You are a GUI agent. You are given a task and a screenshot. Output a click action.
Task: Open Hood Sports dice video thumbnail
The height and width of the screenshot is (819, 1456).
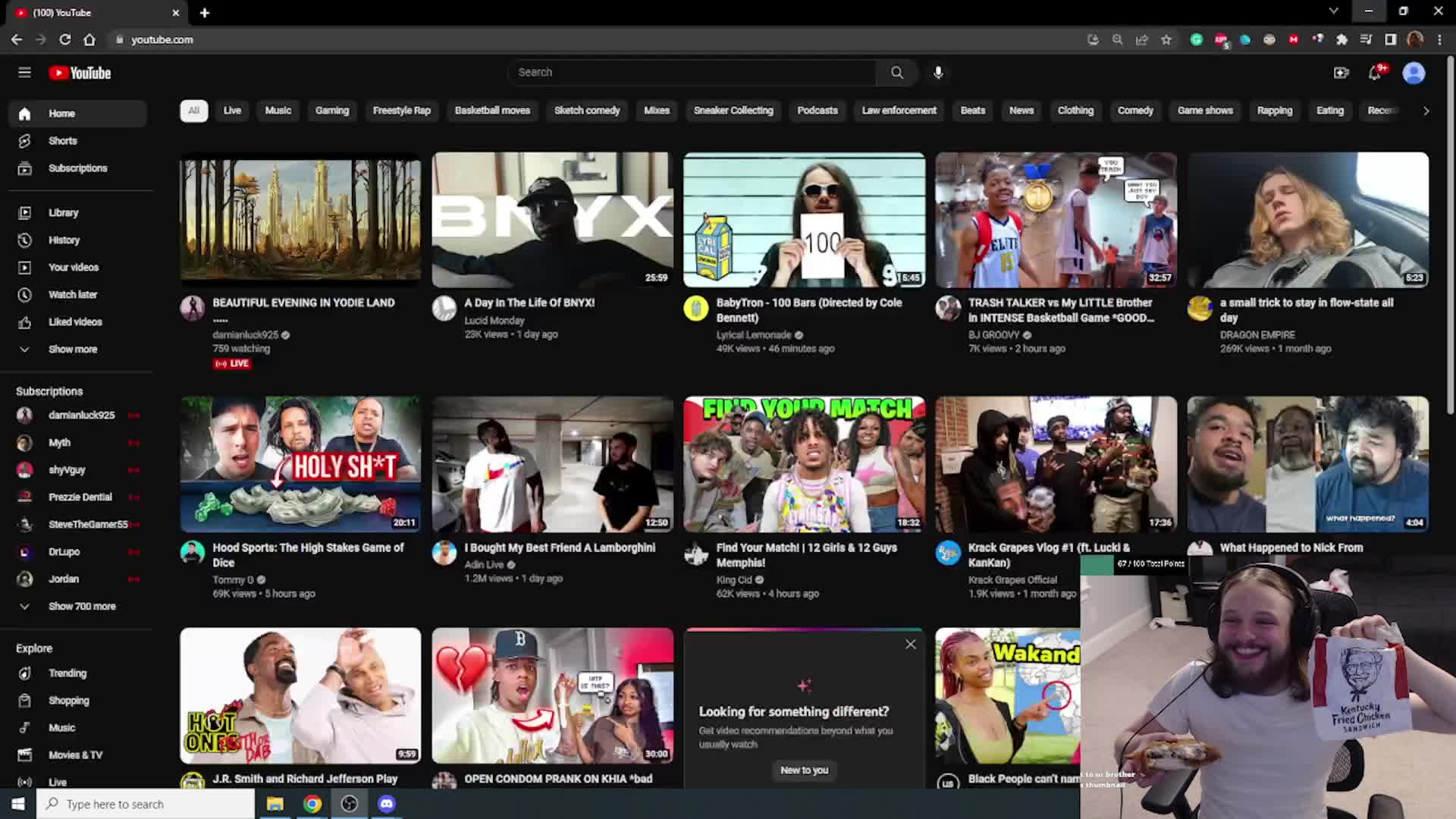coord(300,464)
